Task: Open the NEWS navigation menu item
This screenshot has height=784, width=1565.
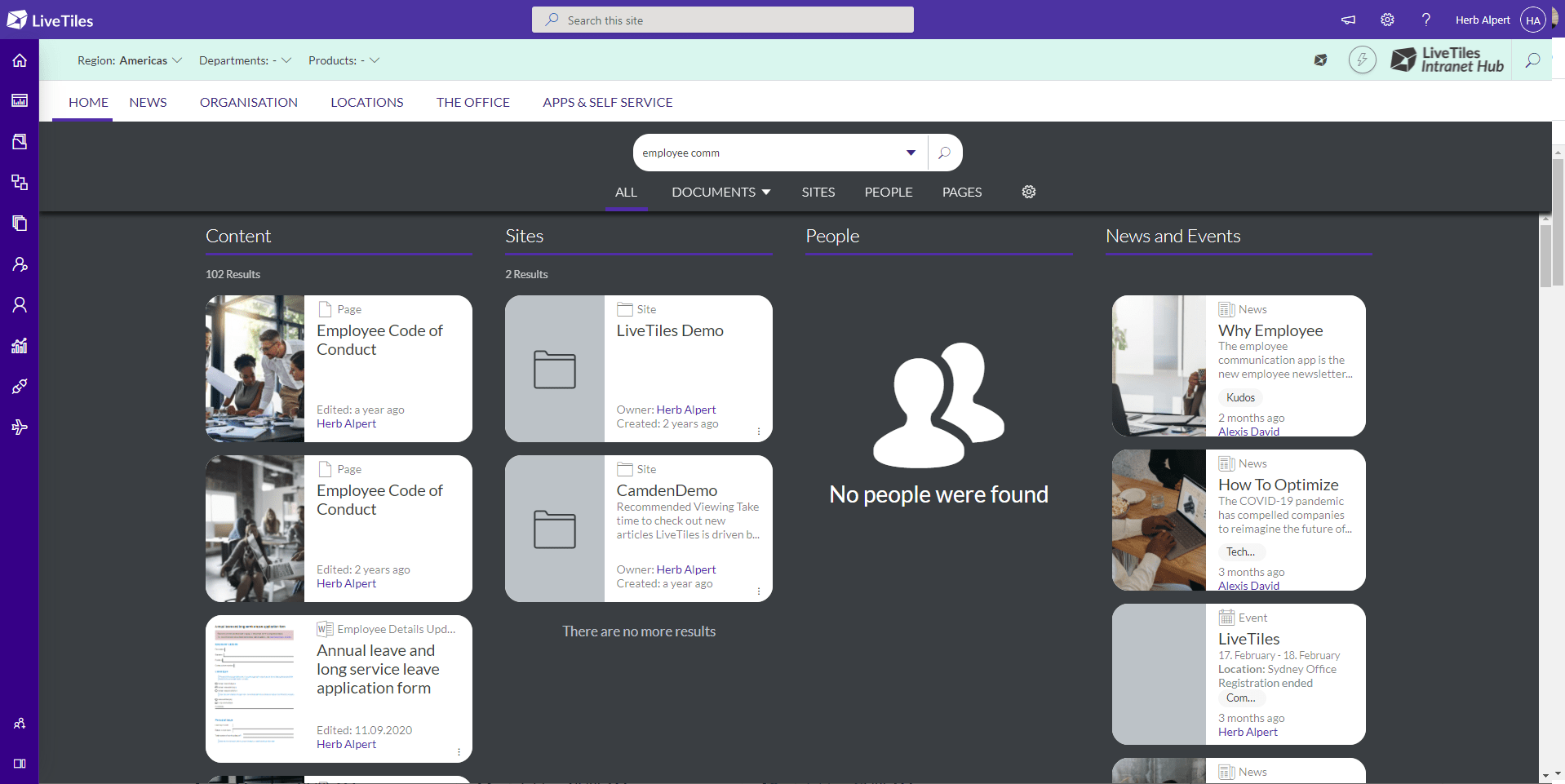Action: tap(148, 102)
